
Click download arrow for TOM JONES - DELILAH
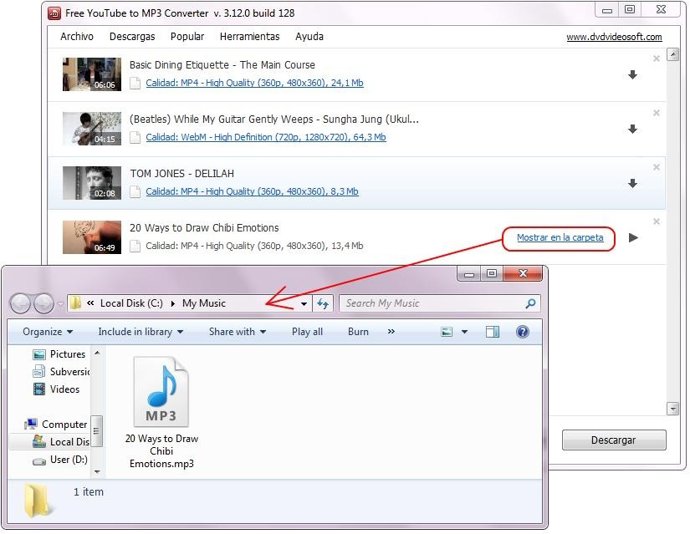(x=632, y=184)
